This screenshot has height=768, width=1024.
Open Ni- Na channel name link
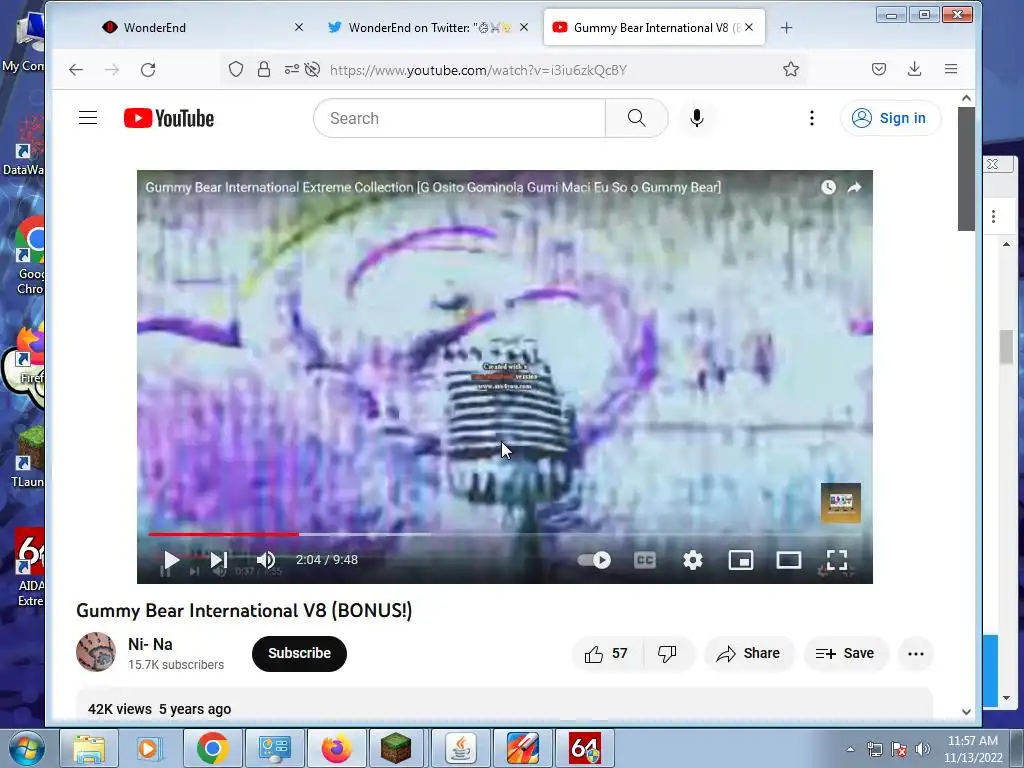(150, 644)
